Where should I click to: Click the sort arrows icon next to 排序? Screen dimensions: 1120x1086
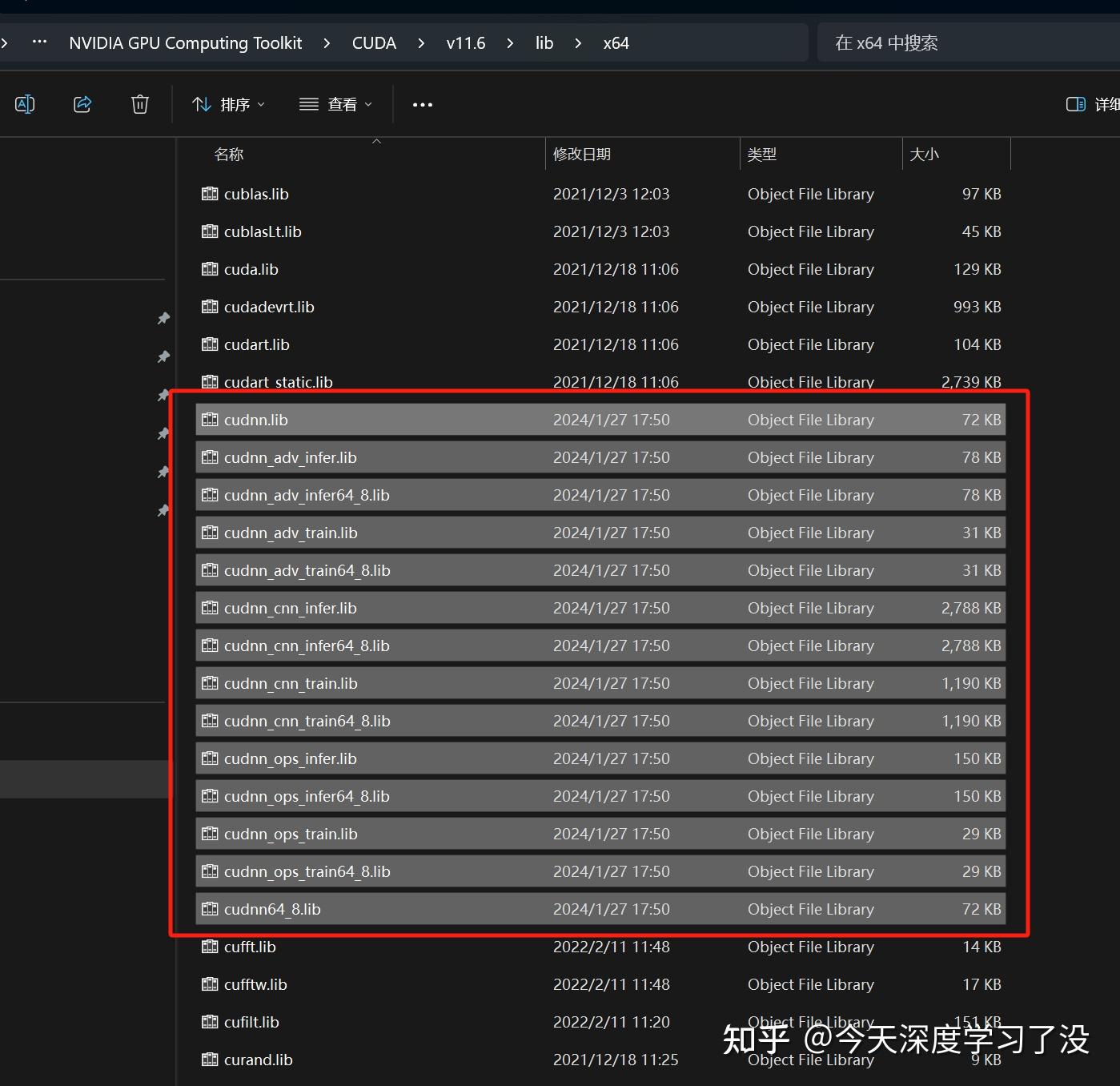200,103
